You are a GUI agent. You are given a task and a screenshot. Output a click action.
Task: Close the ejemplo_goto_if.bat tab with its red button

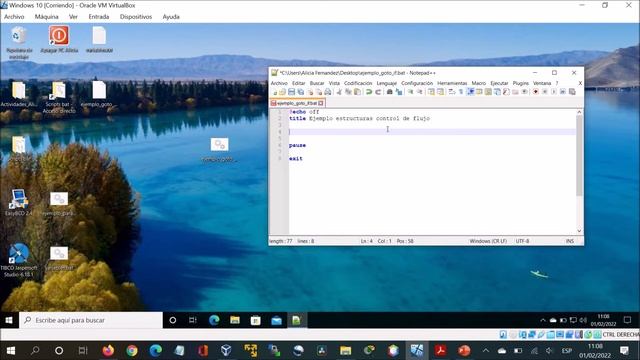321,103
